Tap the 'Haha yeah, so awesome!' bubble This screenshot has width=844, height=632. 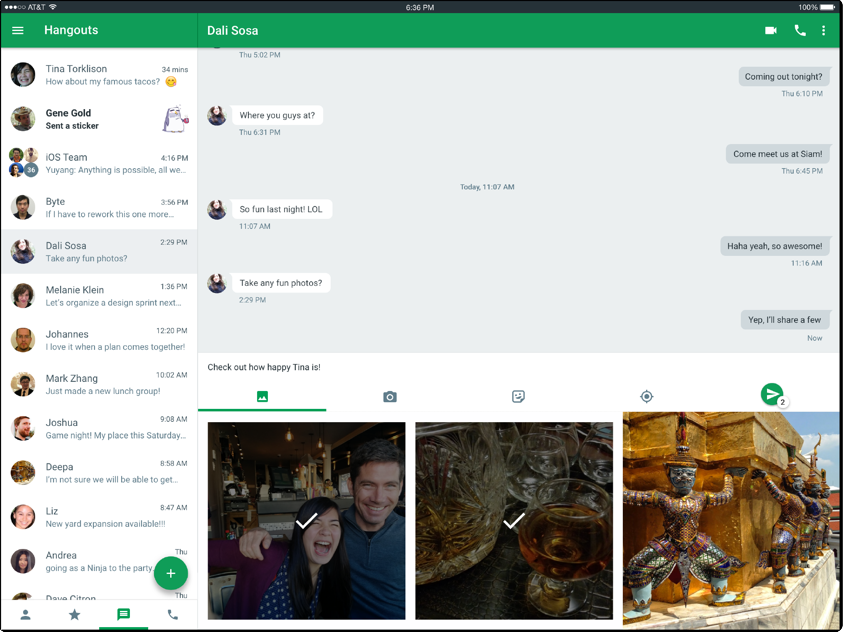click(x=775, y=246)
